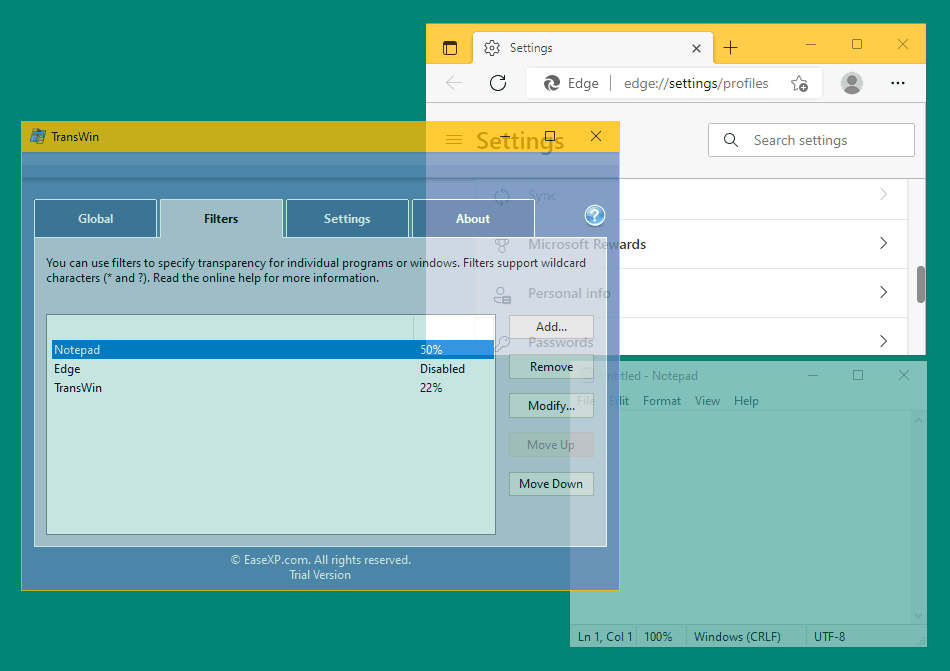This screenshot has width=950, height=671.
Task: Open a new tab in Edge
Action: [x=731, y=47]
